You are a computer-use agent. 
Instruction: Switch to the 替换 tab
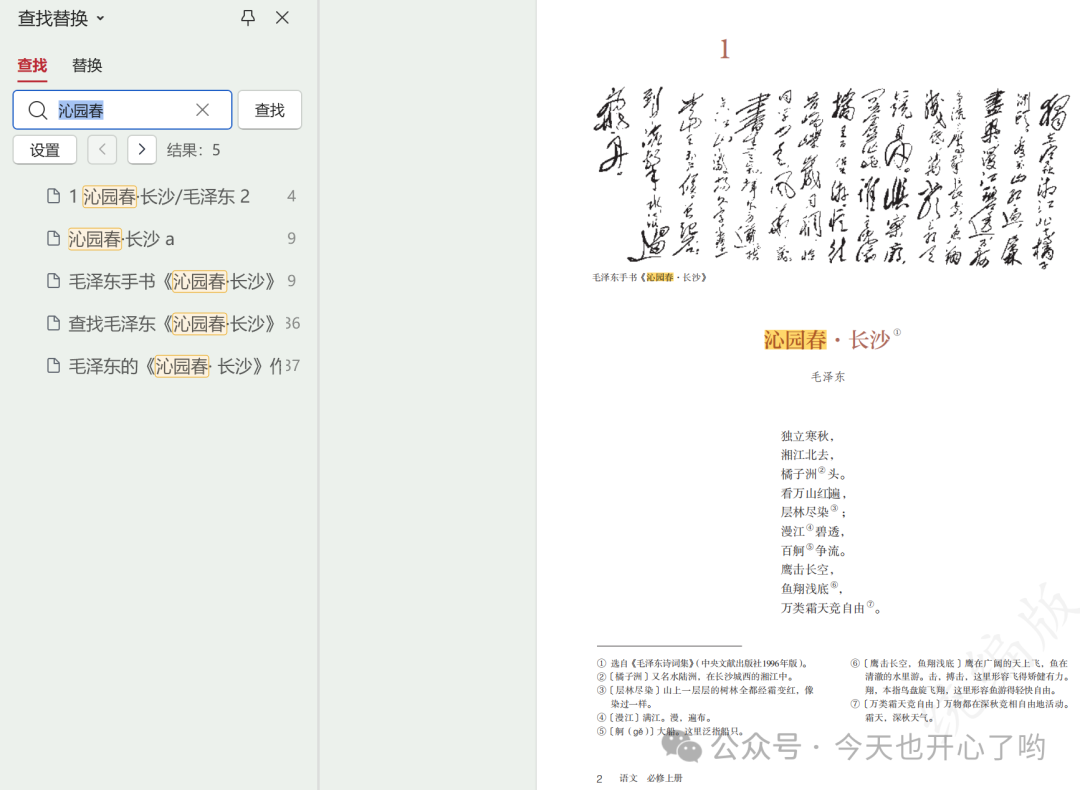[x=87, y=65]
